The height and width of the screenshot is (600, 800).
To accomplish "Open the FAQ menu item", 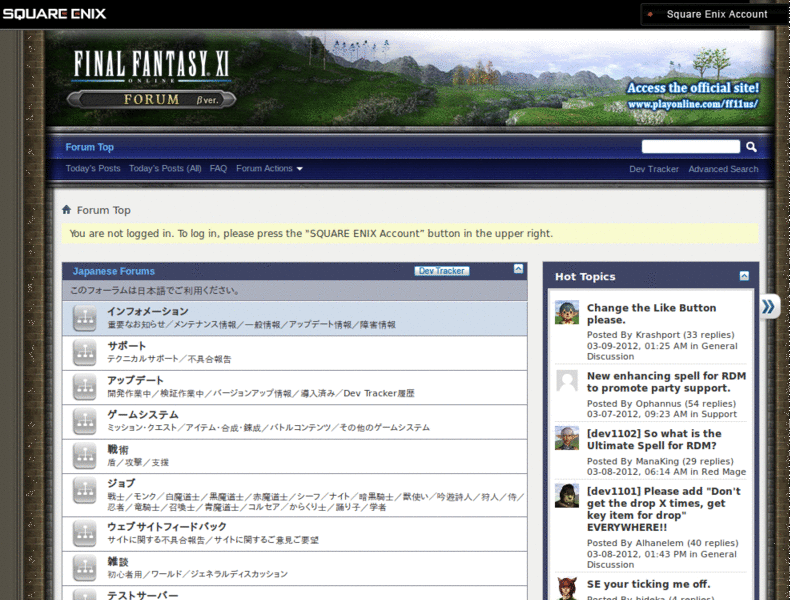I will [x=218, y=168].
